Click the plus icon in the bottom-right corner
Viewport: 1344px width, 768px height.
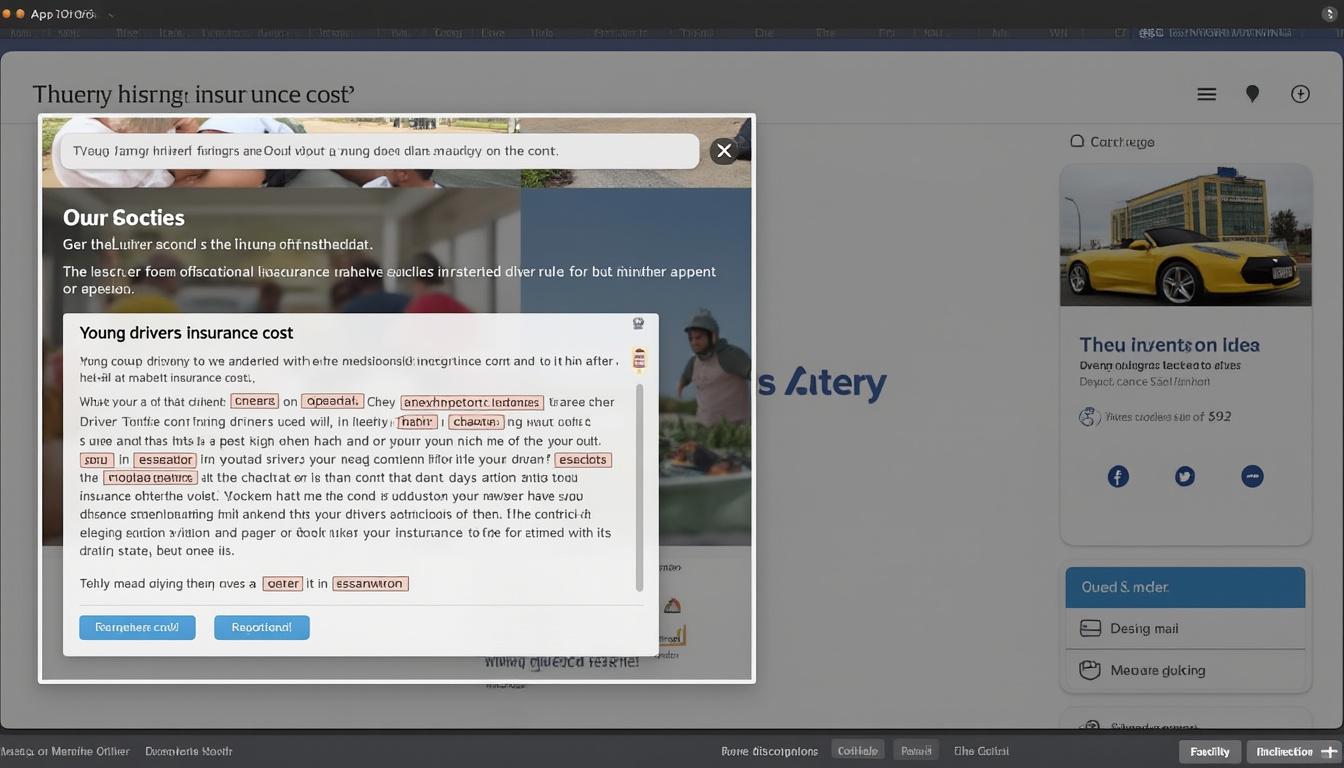[1329, 751]
